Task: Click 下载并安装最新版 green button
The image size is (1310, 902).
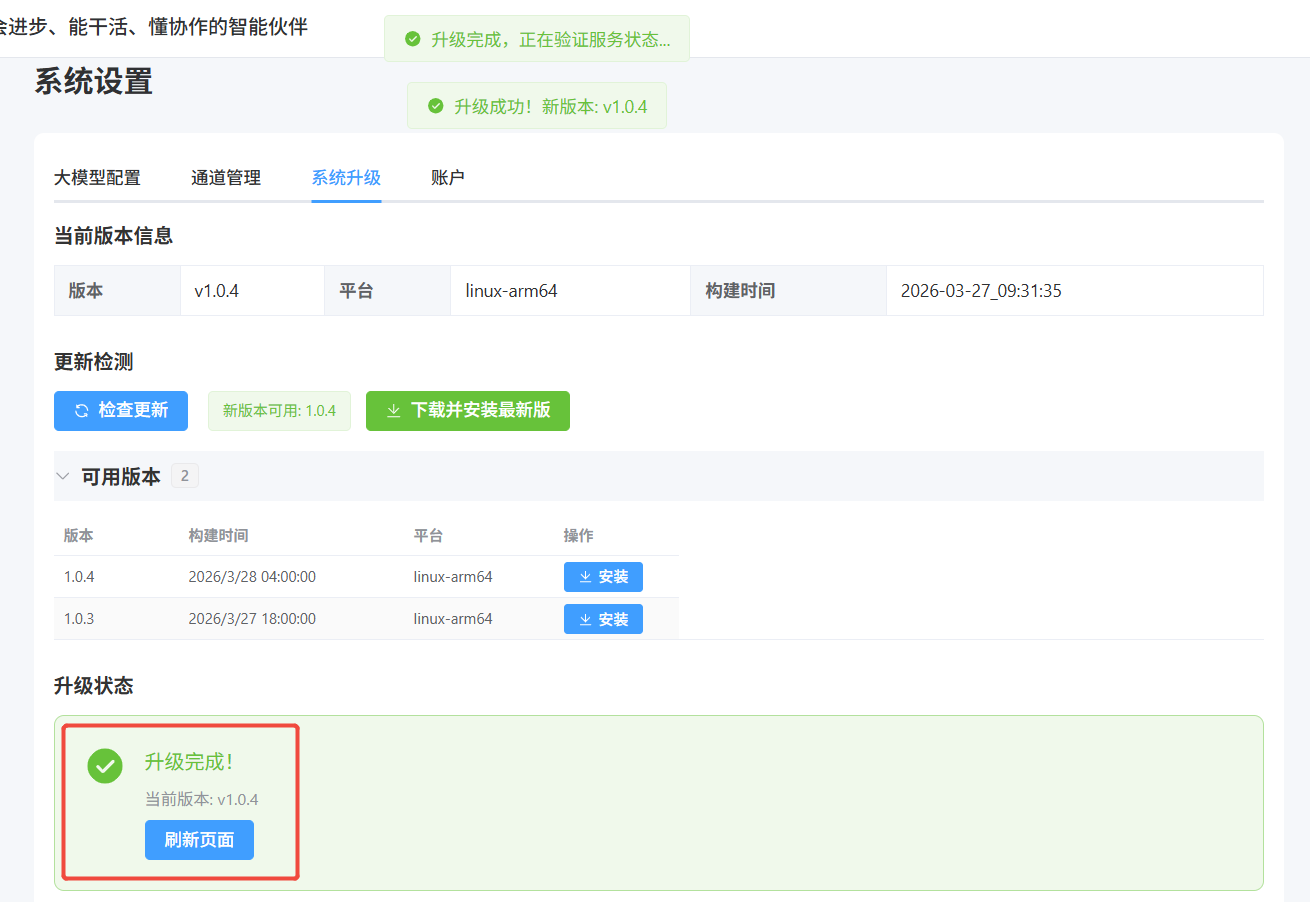Action: point(468,411)
